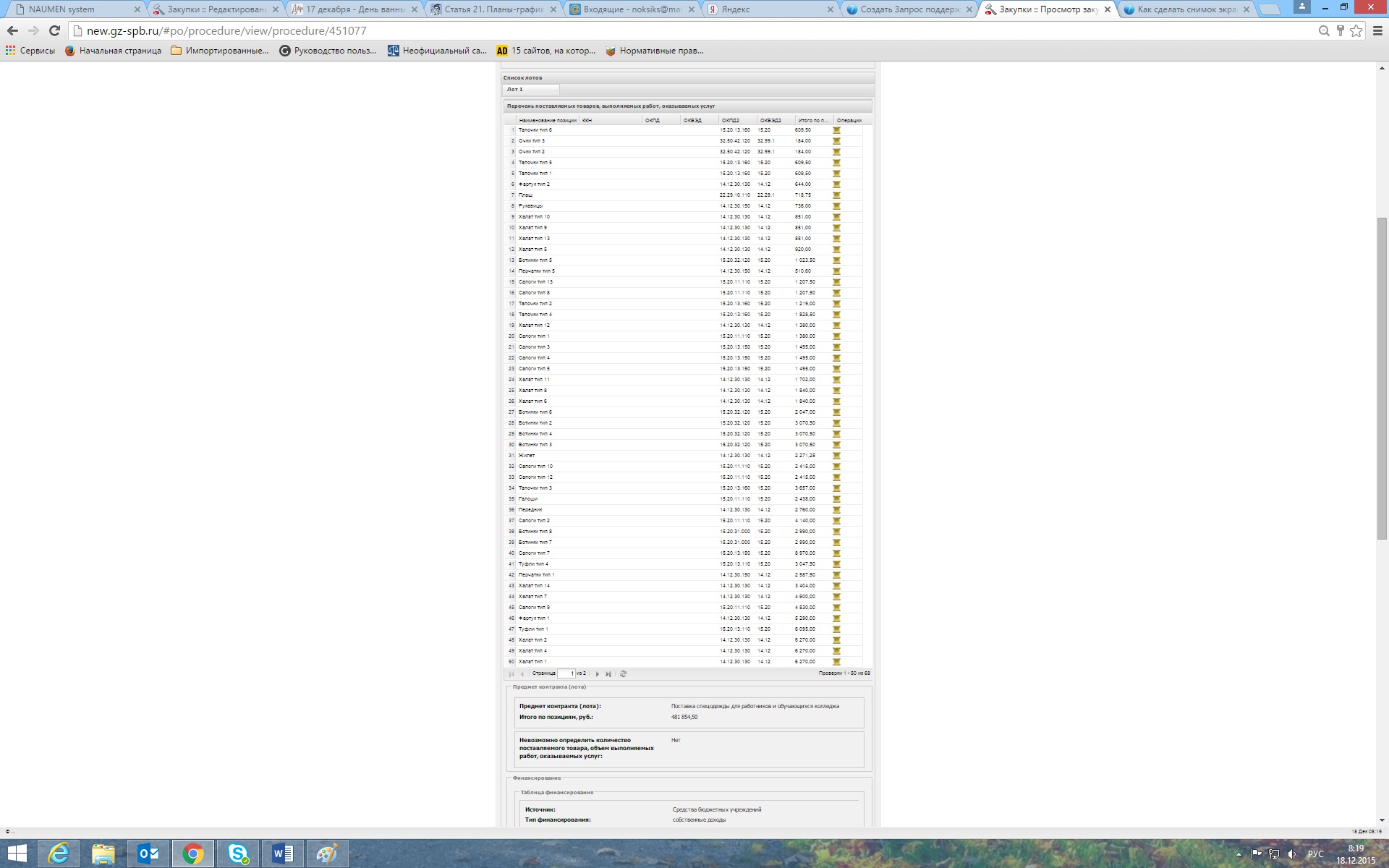Go to previous page of positions table
Viewport: 1389px width, 868px height.
[x=522, y=674]
